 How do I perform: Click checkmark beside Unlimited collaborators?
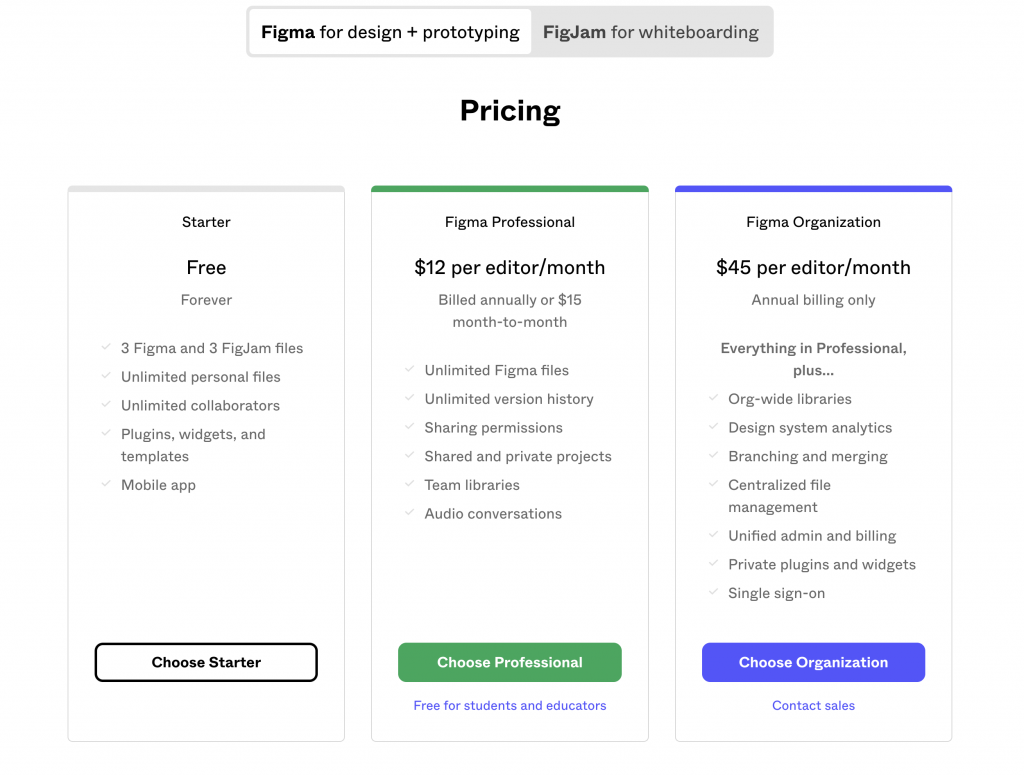106,404
